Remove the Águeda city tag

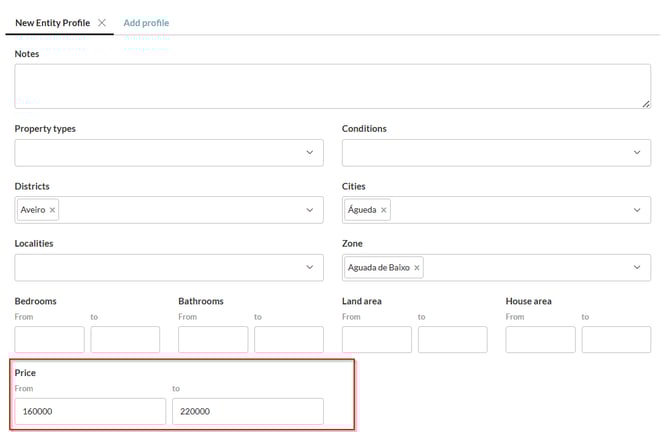tap(383, 210)
